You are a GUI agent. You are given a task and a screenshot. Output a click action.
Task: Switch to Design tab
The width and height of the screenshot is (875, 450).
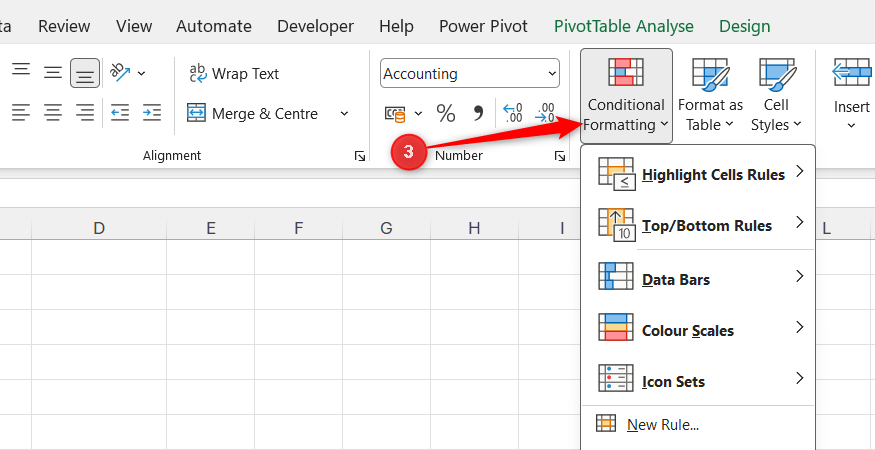(744, 26)
